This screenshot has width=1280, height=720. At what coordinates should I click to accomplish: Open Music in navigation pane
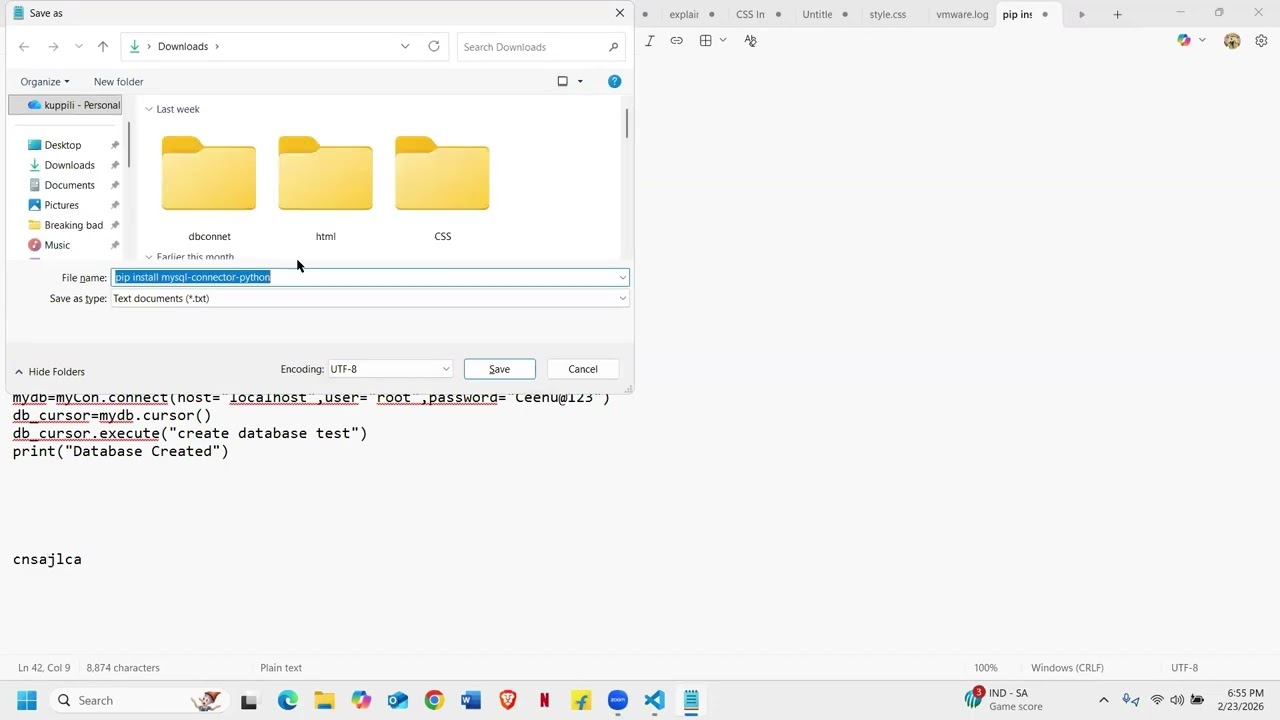(x=57, y=245)
